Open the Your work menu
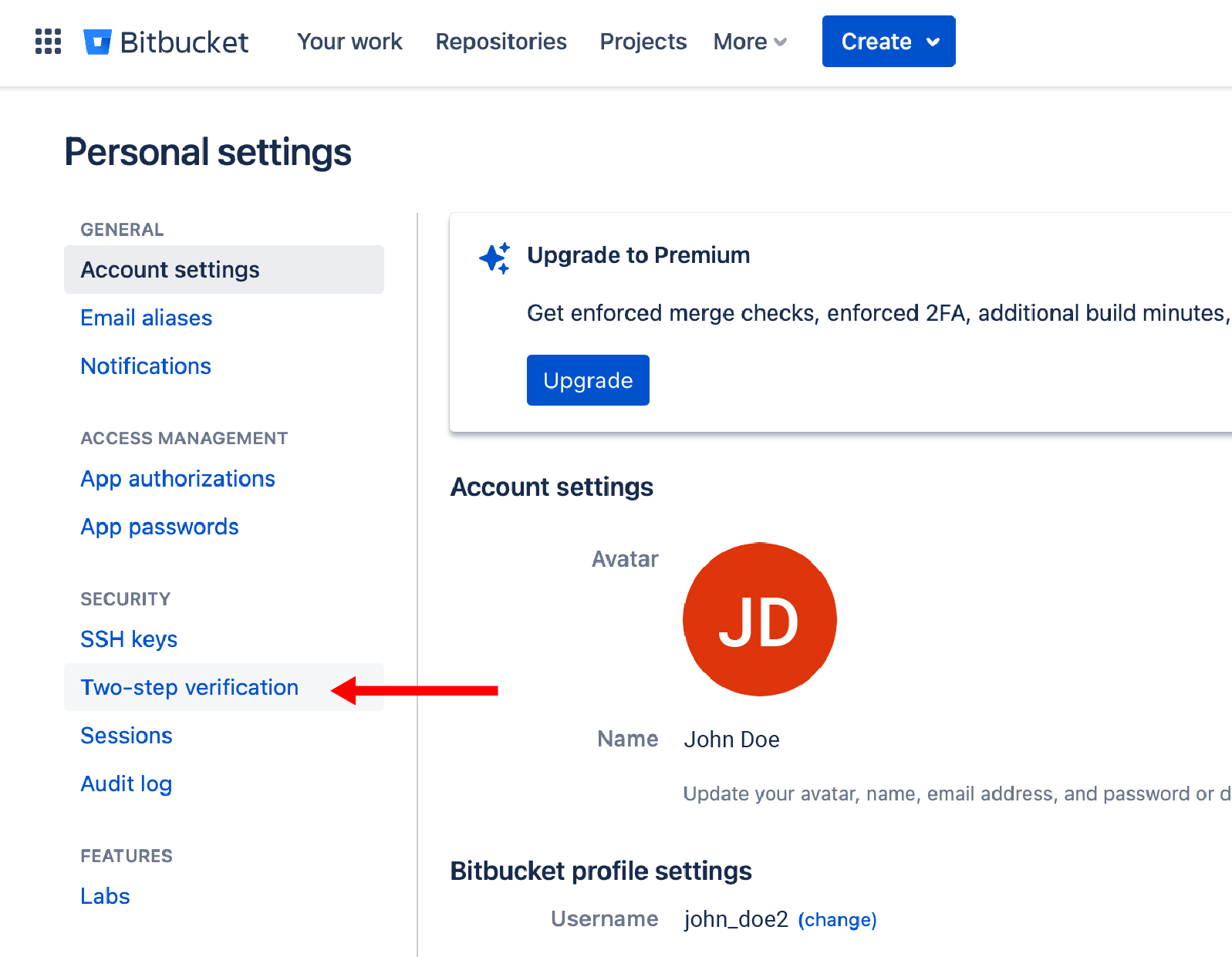Image resolution: width=1232 pixels, height=957 pixels. click(x=349, y=42)
